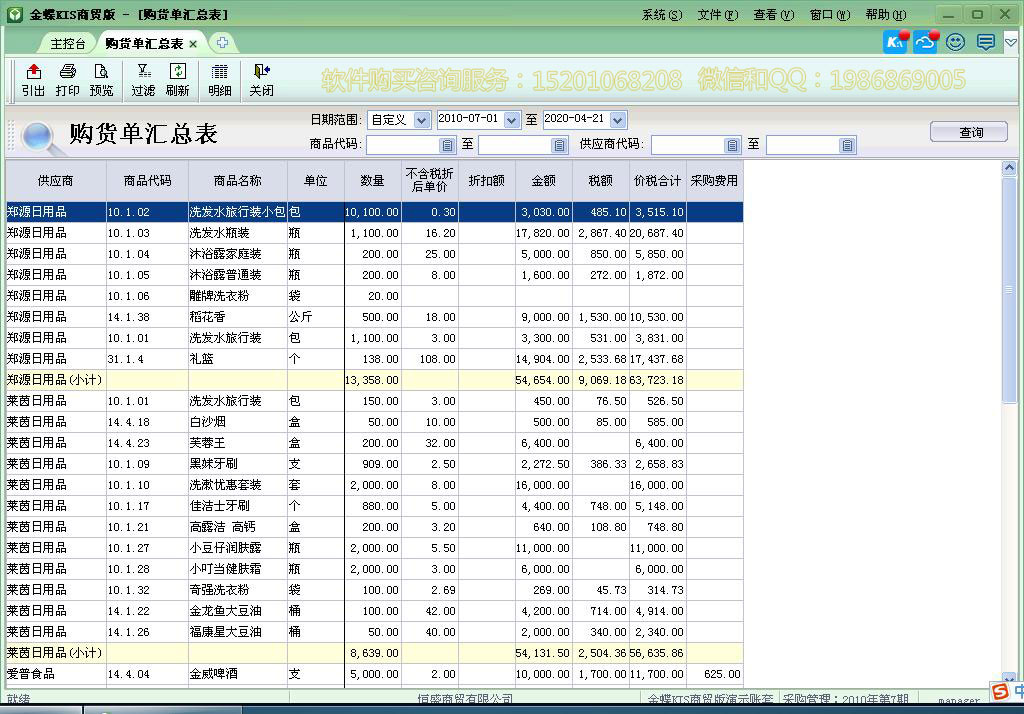Click the 查询 query button
1024x714 pixels.
968,131
